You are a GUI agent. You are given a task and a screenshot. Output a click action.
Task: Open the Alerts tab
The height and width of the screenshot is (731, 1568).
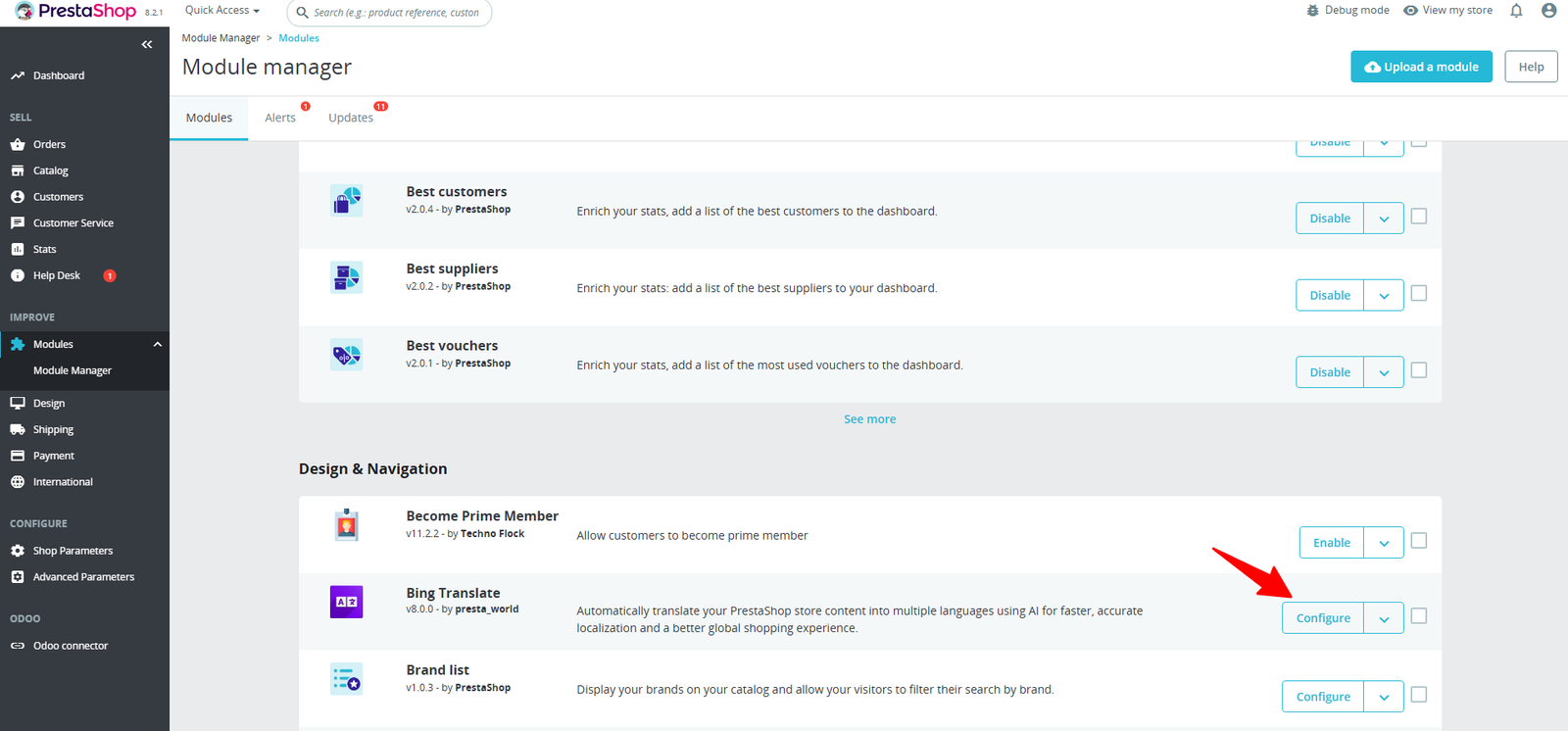coord(280,118)
